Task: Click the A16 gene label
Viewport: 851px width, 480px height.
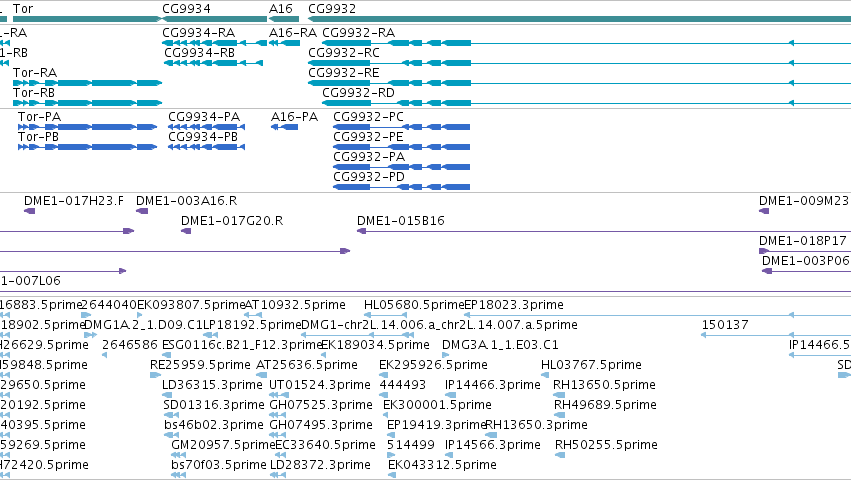Action: [x=281, y=9]
